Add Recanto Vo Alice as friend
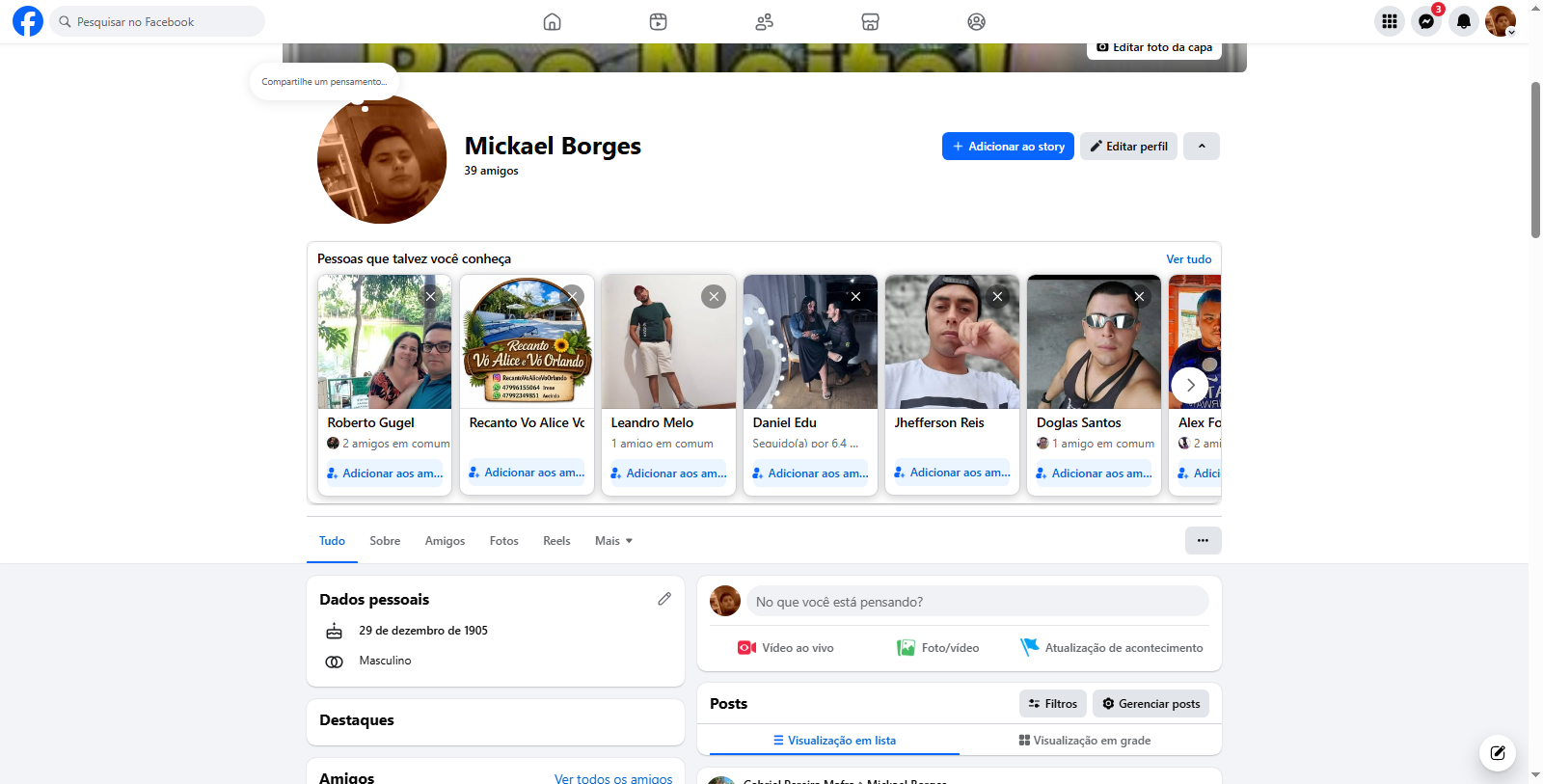 coord(527,473)
